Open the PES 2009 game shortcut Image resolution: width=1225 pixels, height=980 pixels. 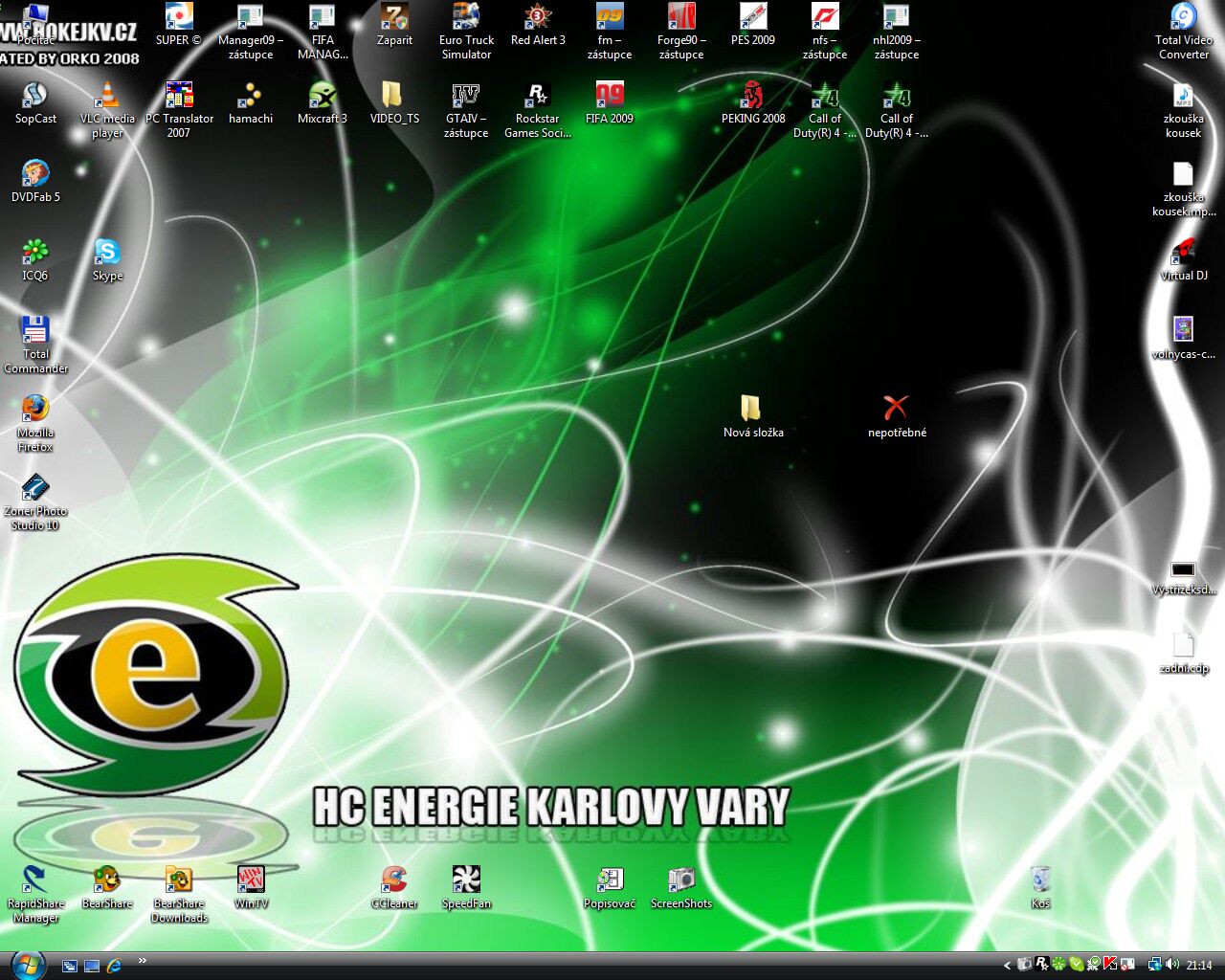[x=753, y=26]
